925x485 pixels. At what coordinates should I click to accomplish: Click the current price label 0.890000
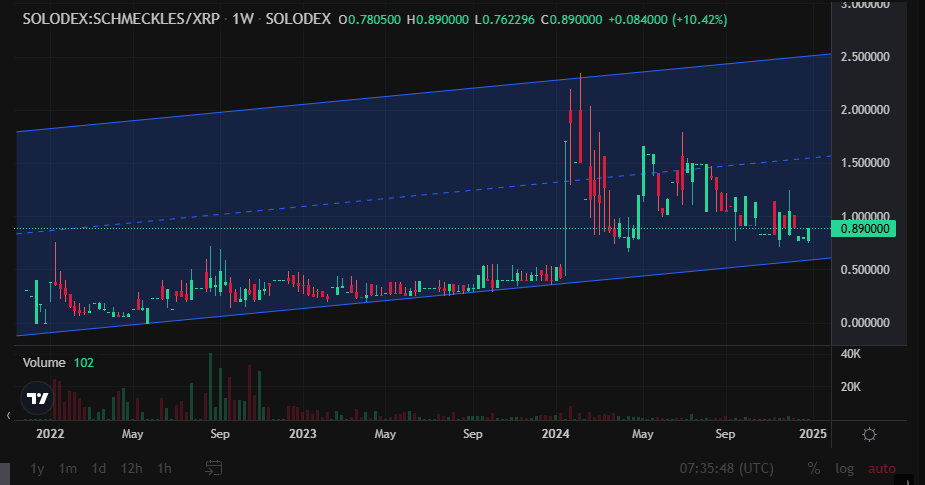[864, 229]
